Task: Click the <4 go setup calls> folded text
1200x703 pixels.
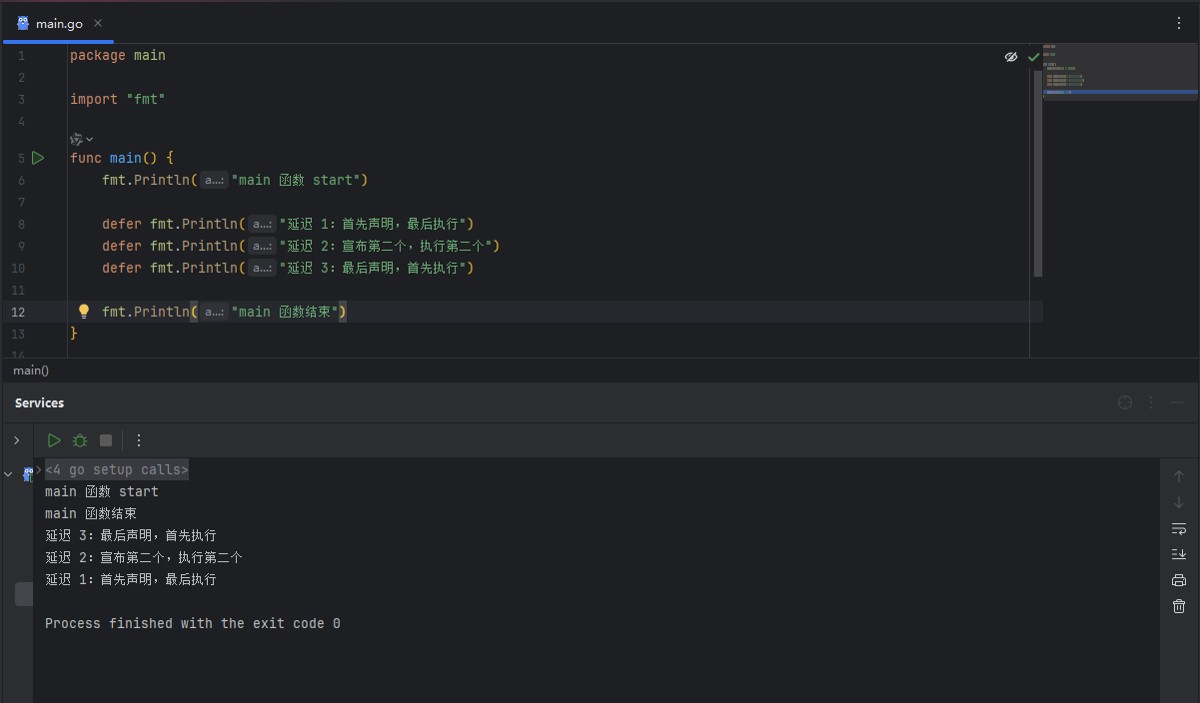Action: click(x=117, y=470)
